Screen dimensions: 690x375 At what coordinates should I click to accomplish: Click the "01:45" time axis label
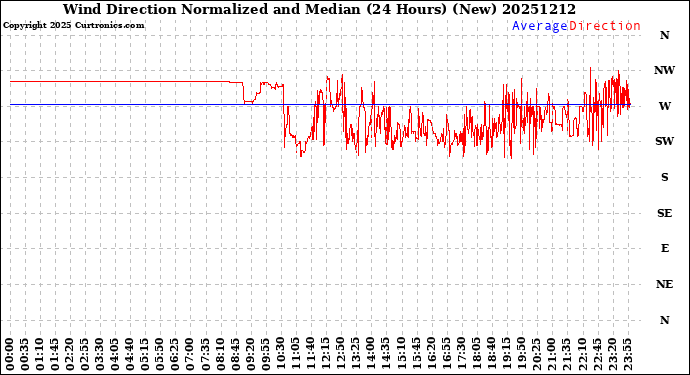tap(55, 354)
